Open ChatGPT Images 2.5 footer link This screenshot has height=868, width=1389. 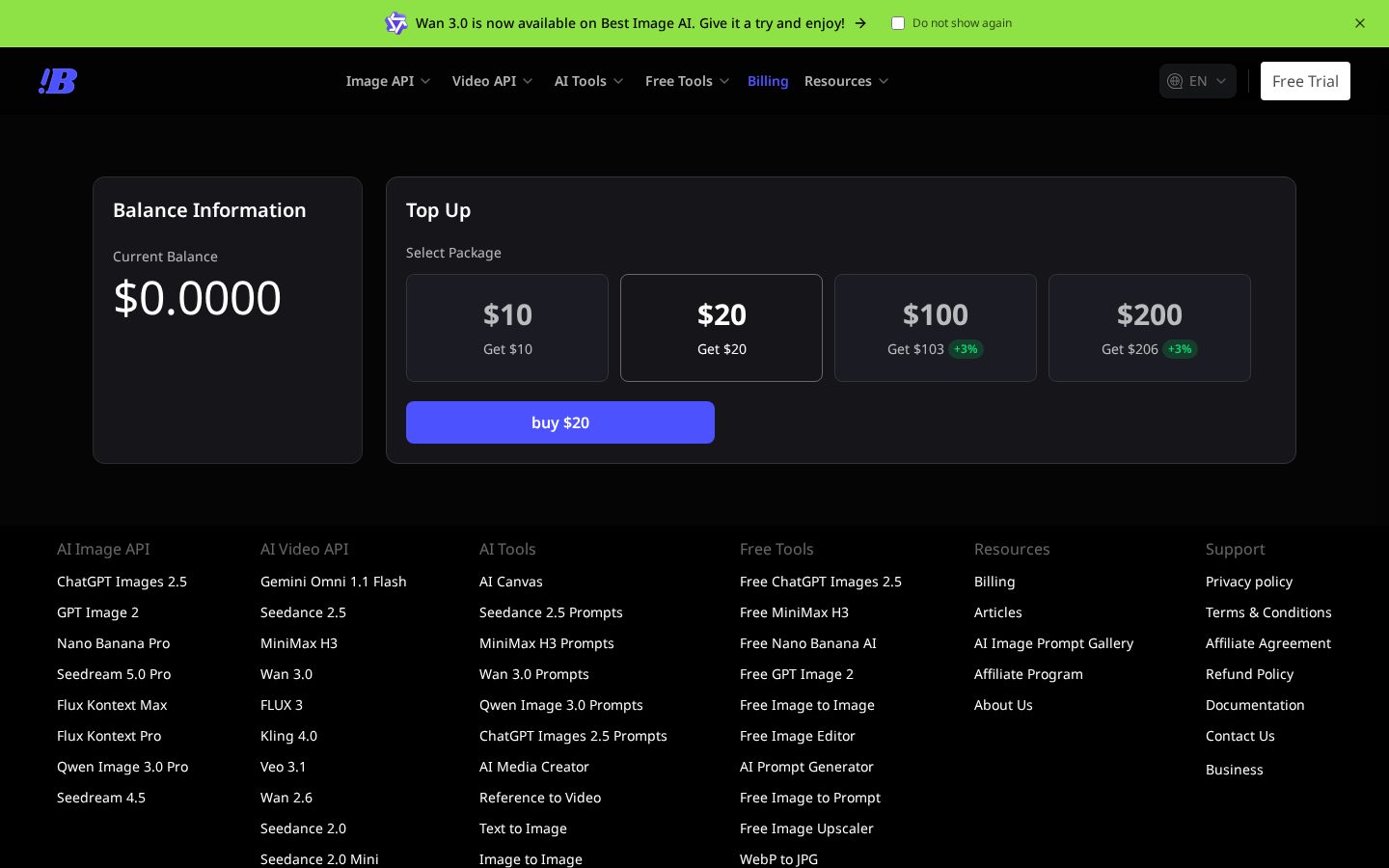click(122, 582)
